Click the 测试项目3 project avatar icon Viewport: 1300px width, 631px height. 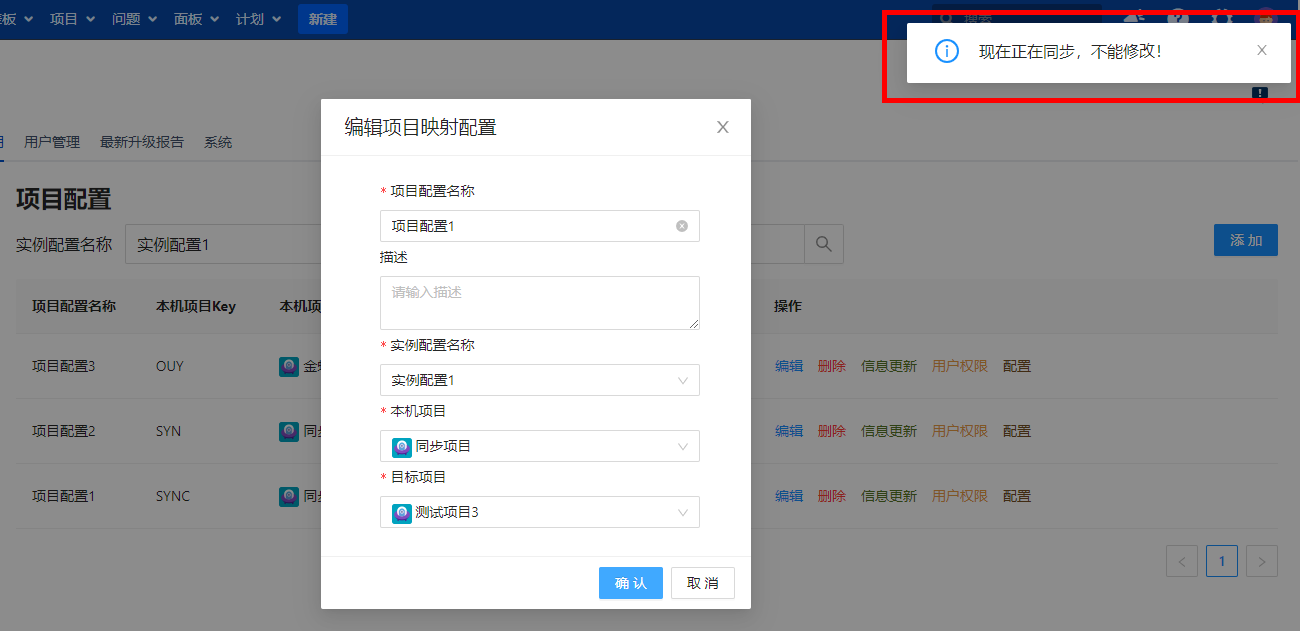pyautogui.click(x=402, y=512)
